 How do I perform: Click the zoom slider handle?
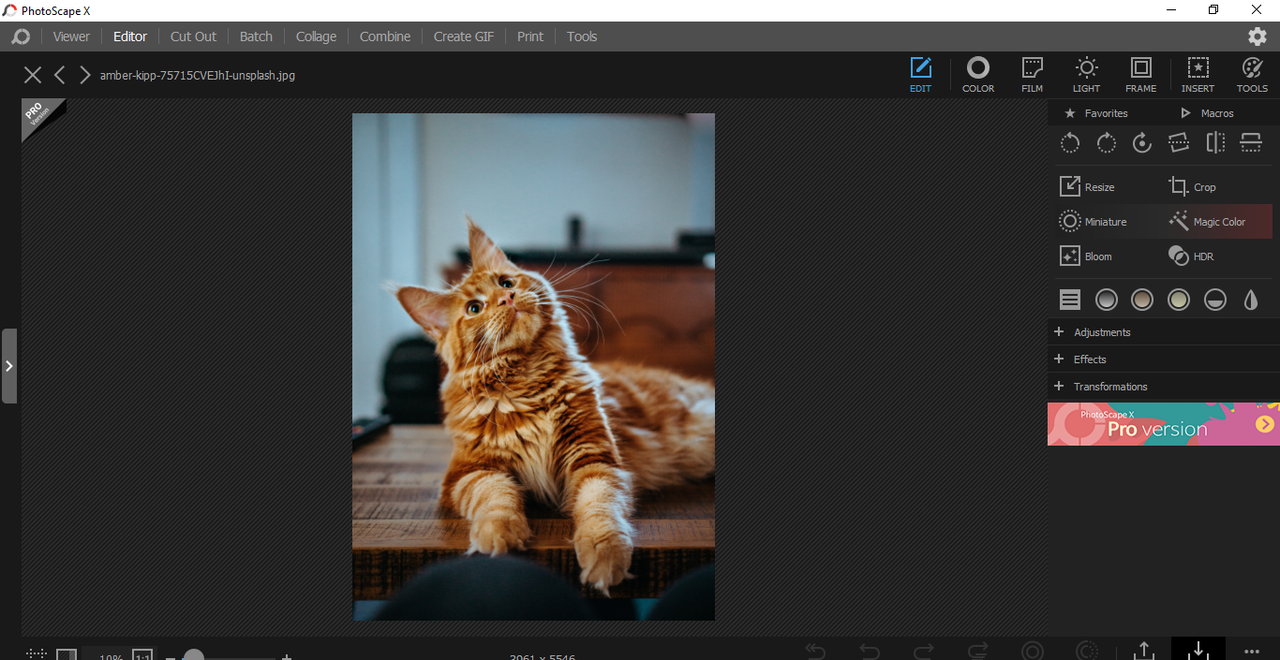[194, 656]
